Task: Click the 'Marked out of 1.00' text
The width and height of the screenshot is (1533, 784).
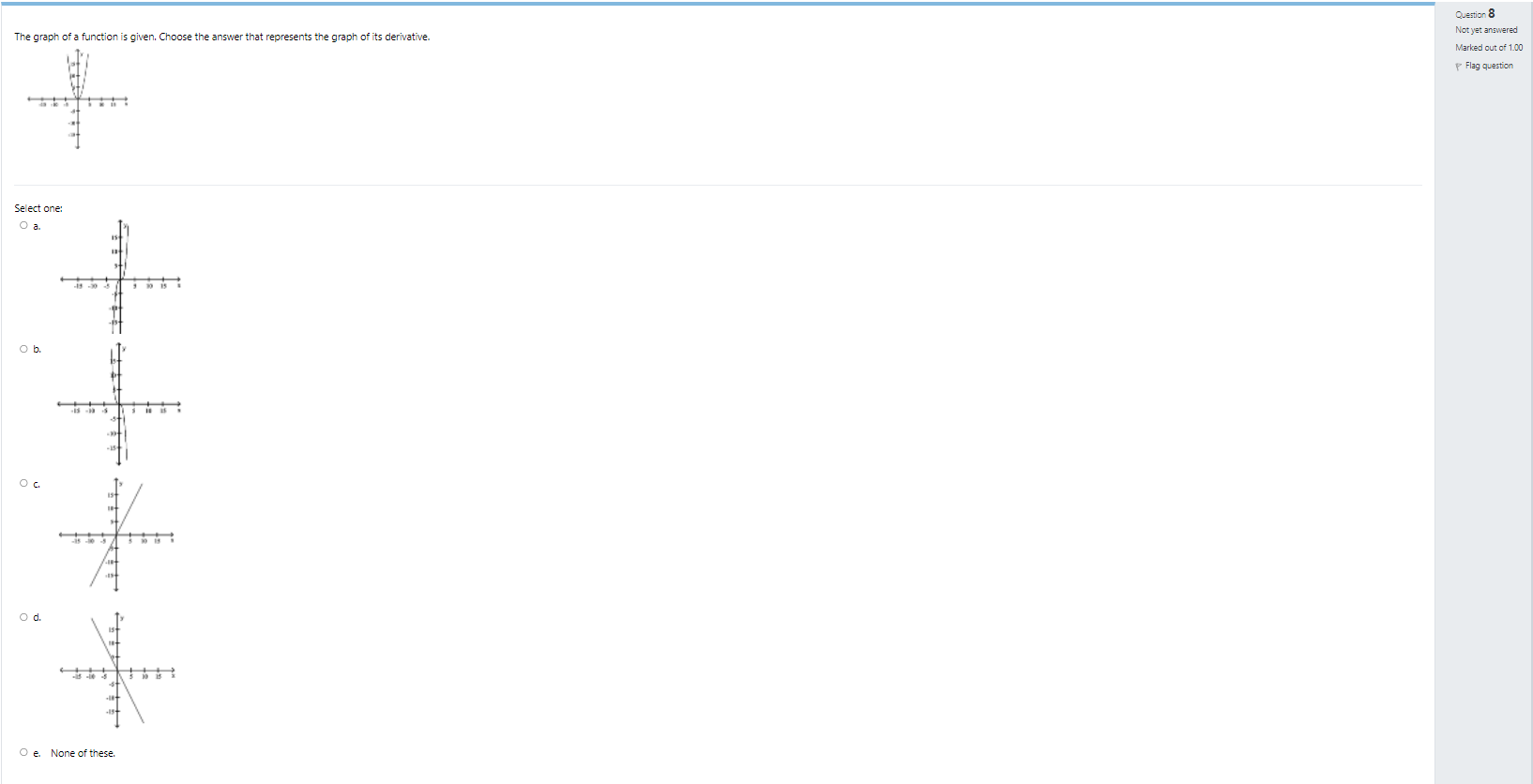Action: pyautogui.click(x=1489, y=48)
